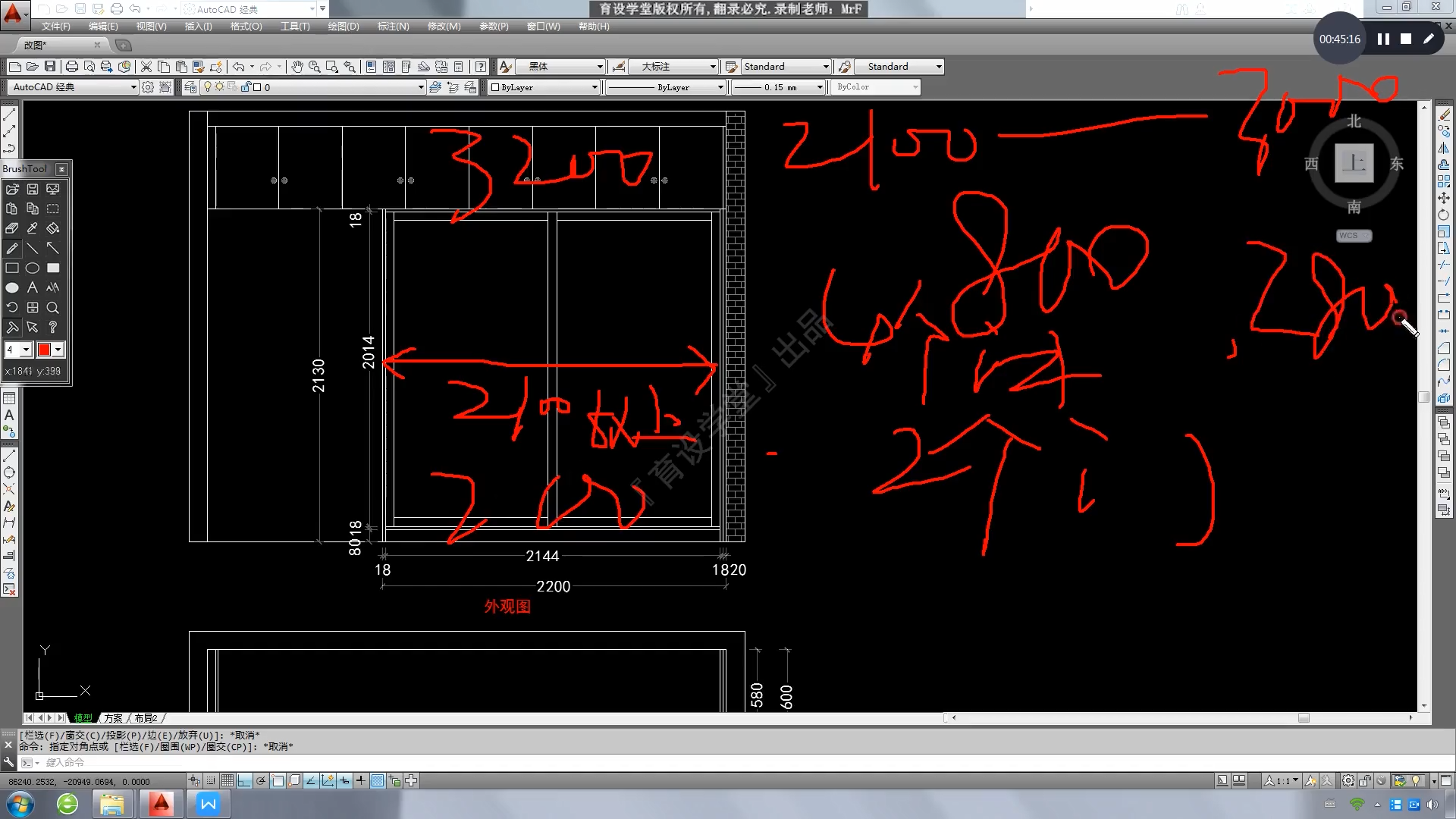Image resolution: width=1456 pixels, height=819 pixels.
Task: Click the dashed selection rectangle in BrushTool
Action: point(53,209)
